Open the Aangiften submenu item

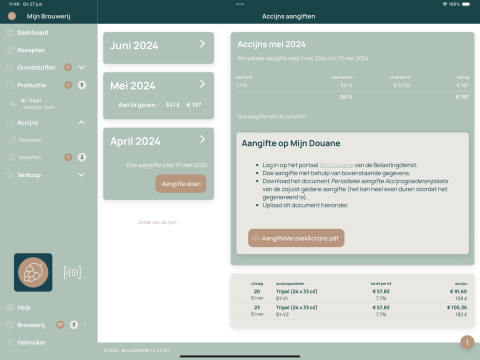click(x=30, y=157)
